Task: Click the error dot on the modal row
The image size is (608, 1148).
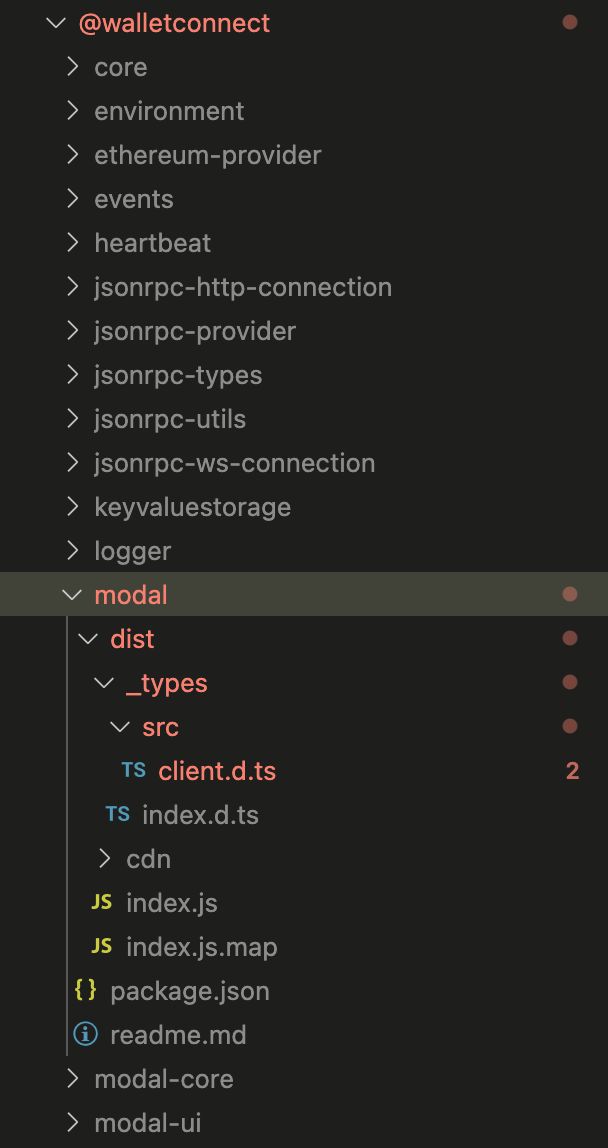Action: click(570, 594)
